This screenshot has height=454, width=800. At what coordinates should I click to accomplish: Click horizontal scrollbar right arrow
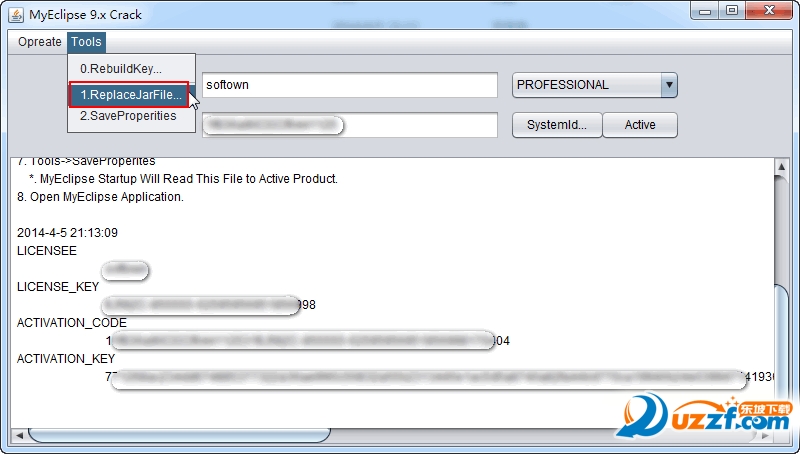765,436
